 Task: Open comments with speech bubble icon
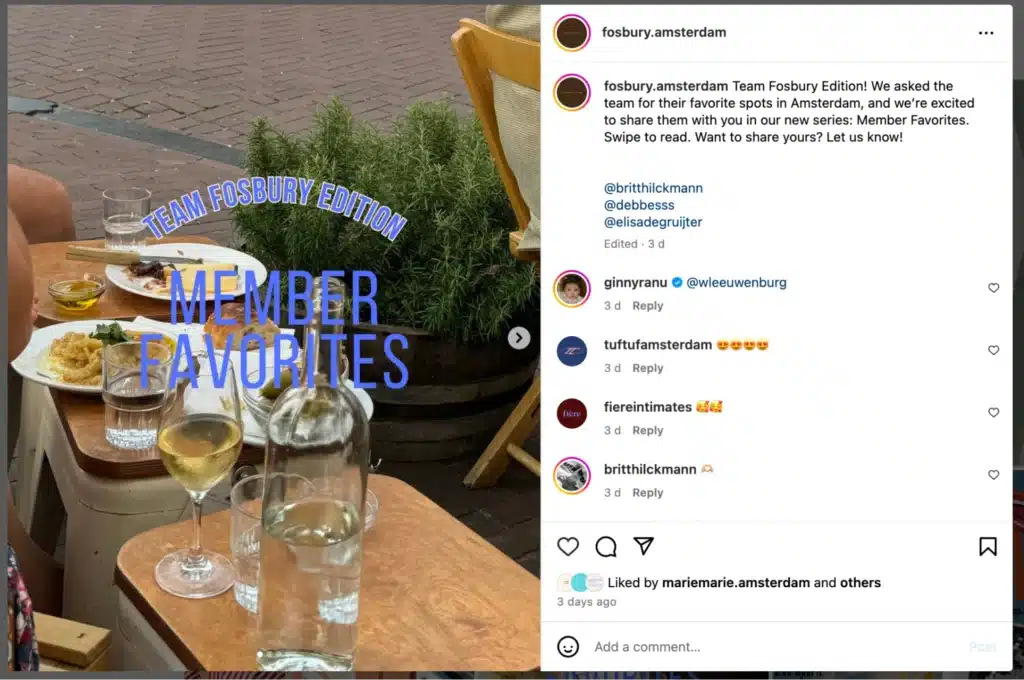(x=605, y=546)
